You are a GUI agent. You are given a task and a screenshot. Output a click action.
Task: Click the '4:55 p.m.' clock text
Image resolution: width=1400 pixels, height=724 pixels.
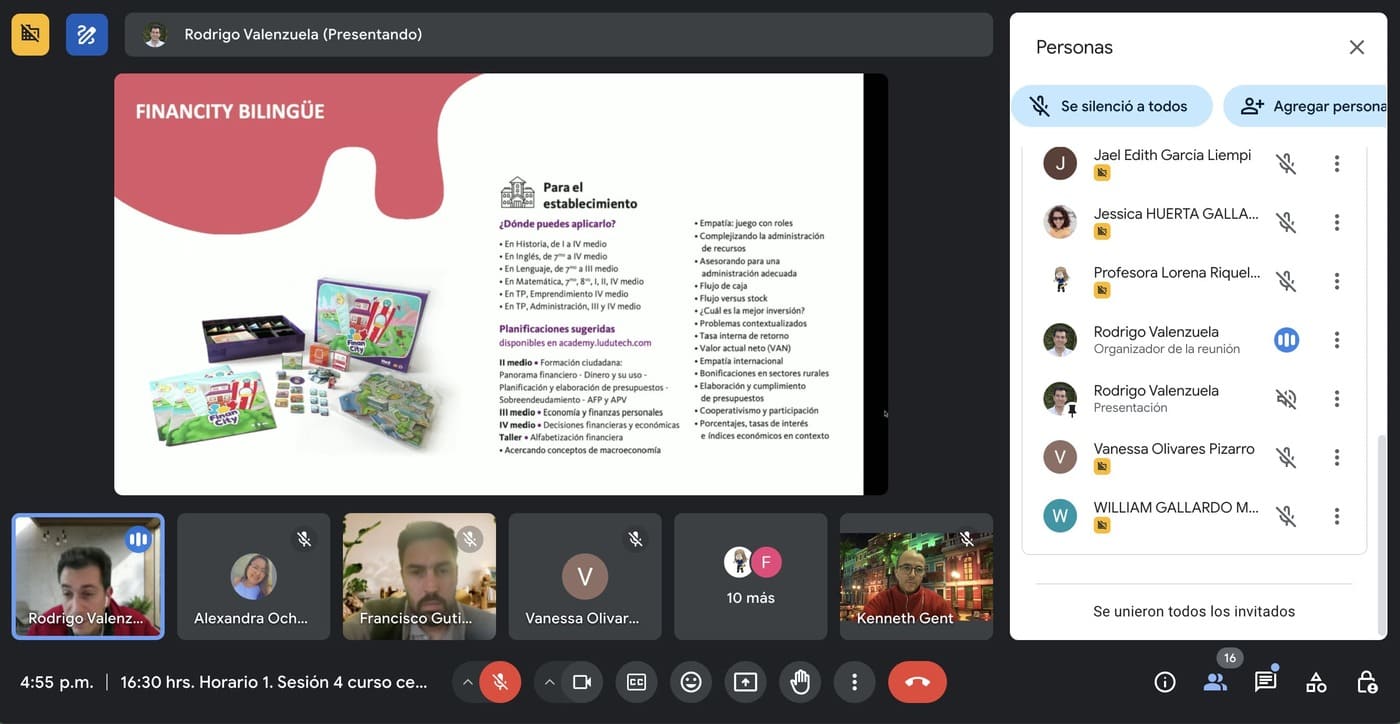pyautogui.click(x=57, y=682)
